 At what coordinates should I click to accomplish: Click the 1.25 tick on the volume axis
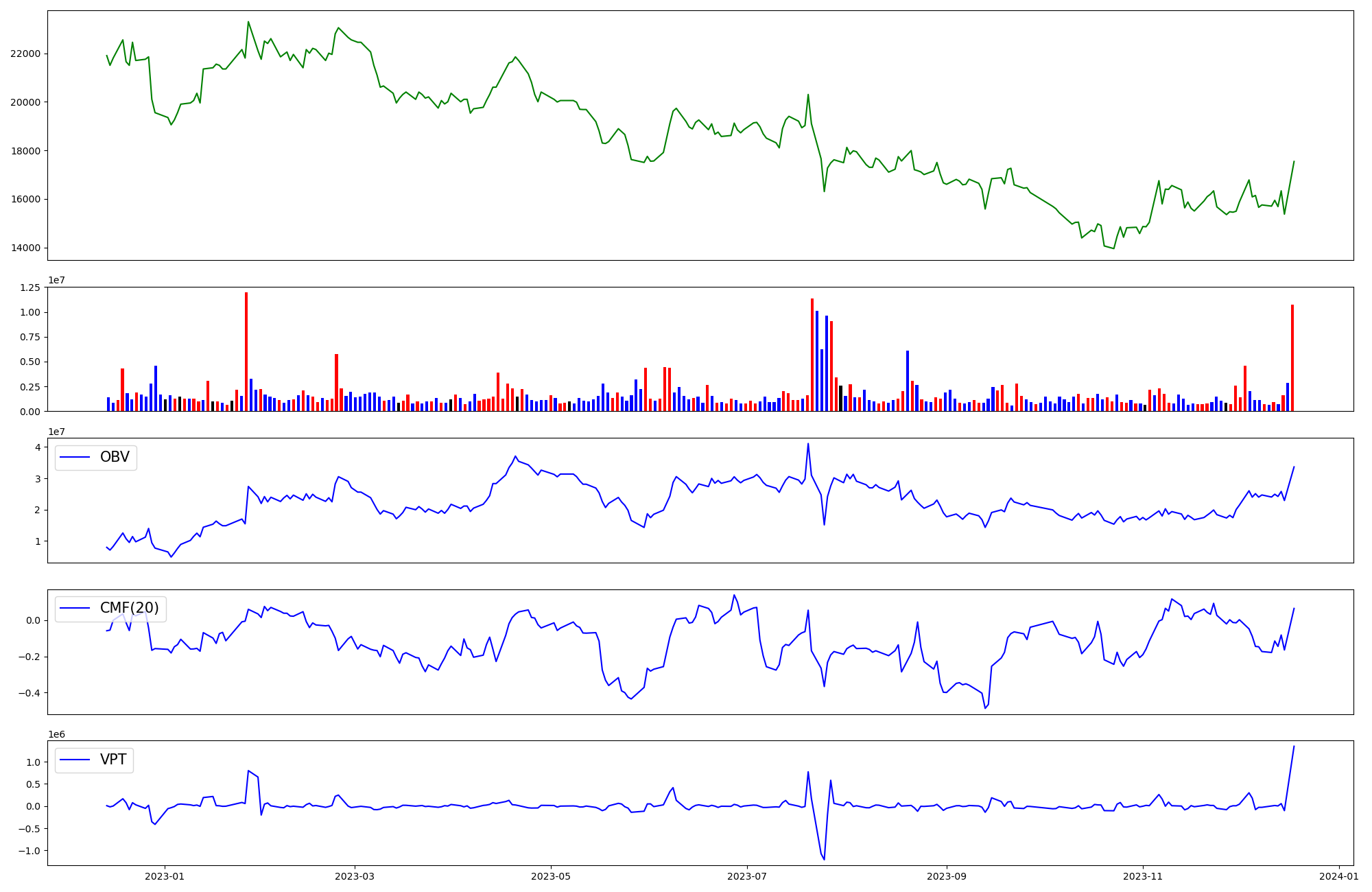tap(29, 287)
